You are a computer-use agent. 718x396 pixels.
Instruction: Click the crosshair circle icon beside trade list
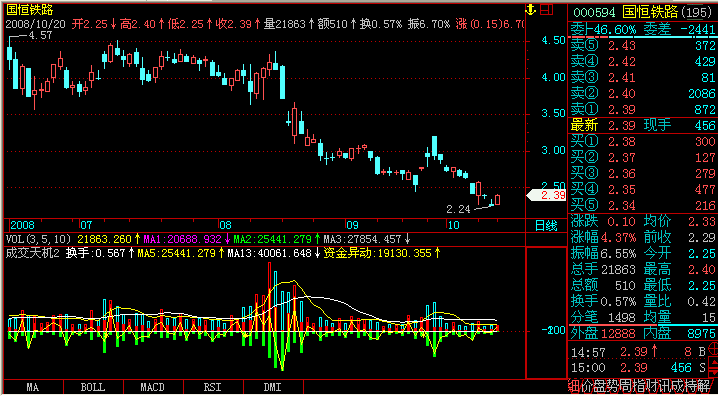tap(713, 348)
